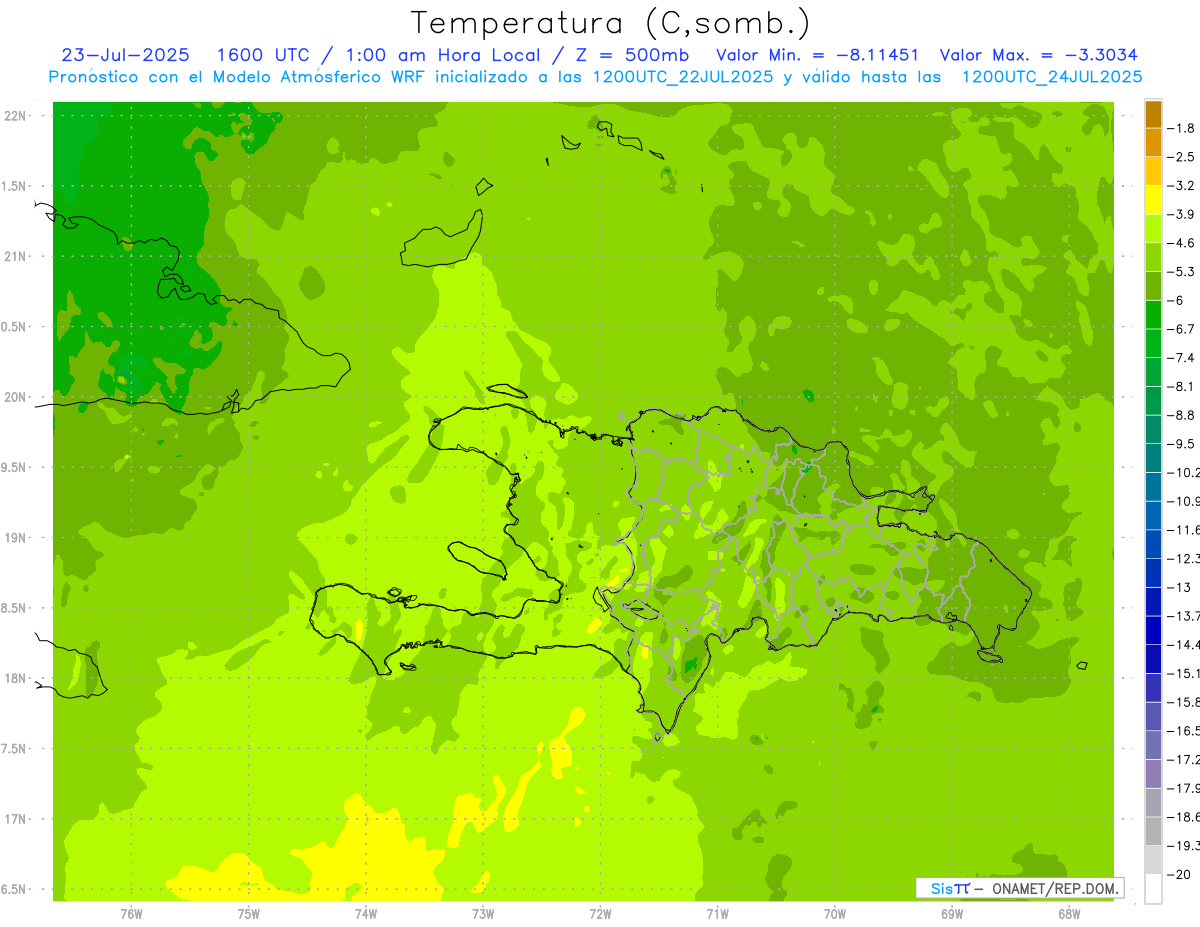Click the 'SisTT – ONAMET/REP.DOM.' credit box
The width and height of the screenshot is (1200, 927).
(1019, 888)
